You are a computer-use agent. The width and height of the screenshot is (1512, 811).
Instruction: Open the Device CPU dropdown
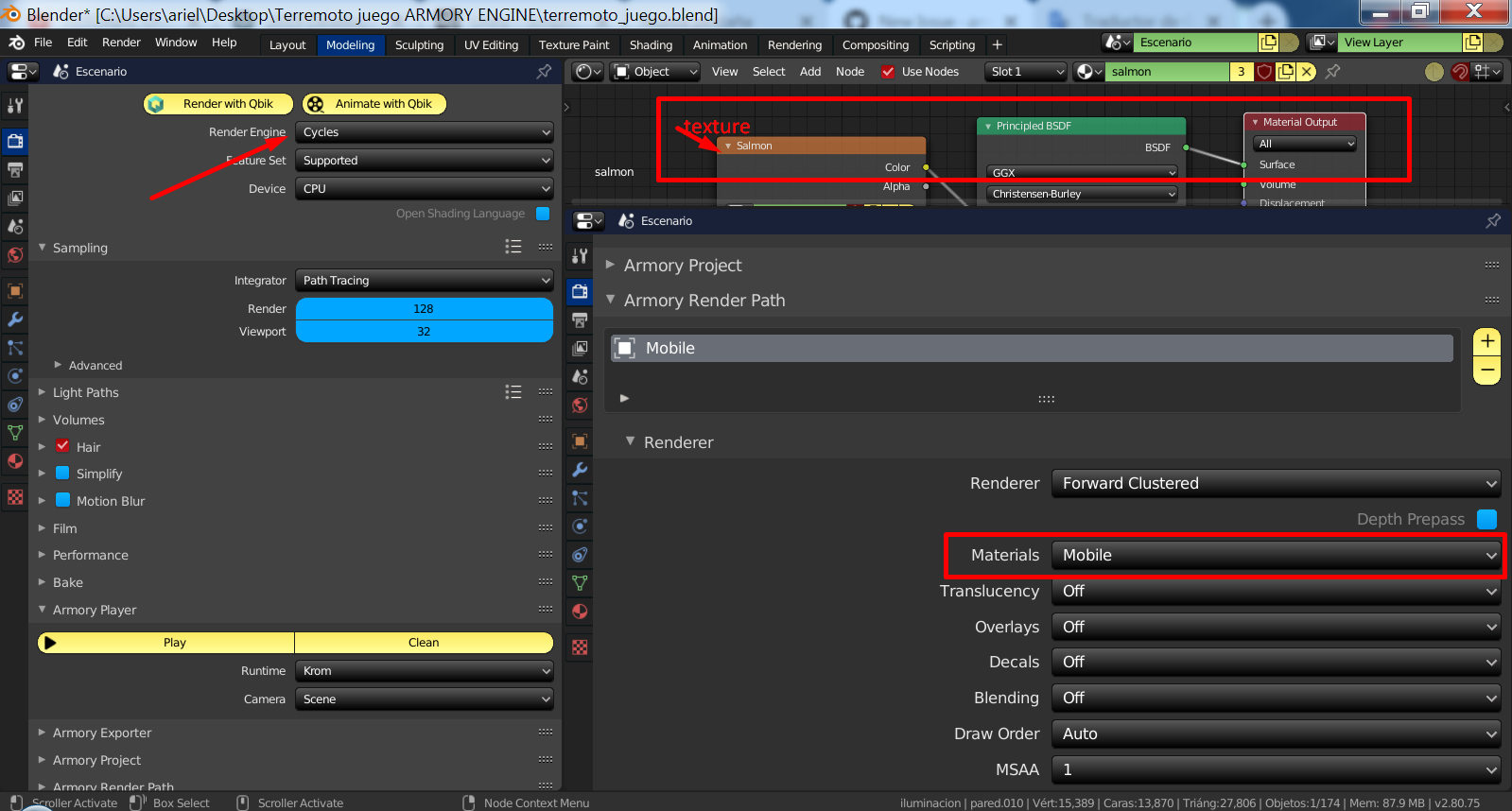(425, 189)
